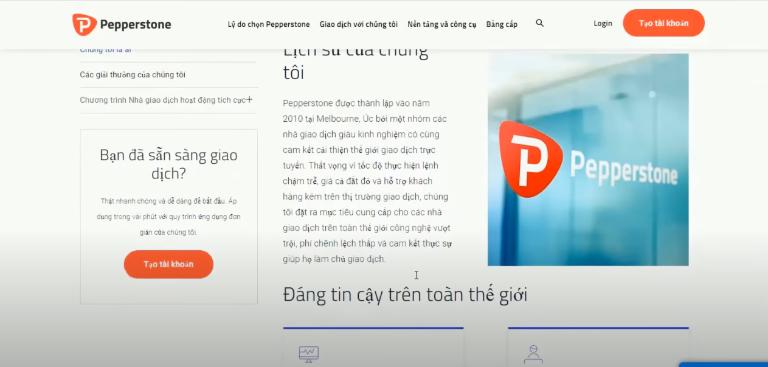
Task: Open Bảng cấp menu item
Action: (502, 24)
